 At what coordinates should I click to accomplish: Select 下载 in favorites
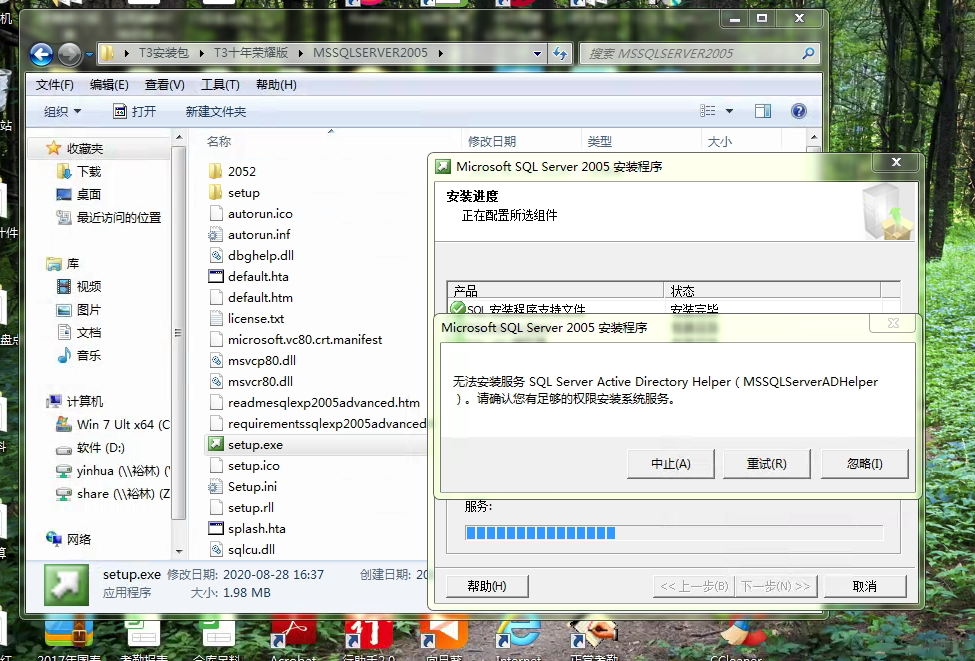tap(89, 172)
